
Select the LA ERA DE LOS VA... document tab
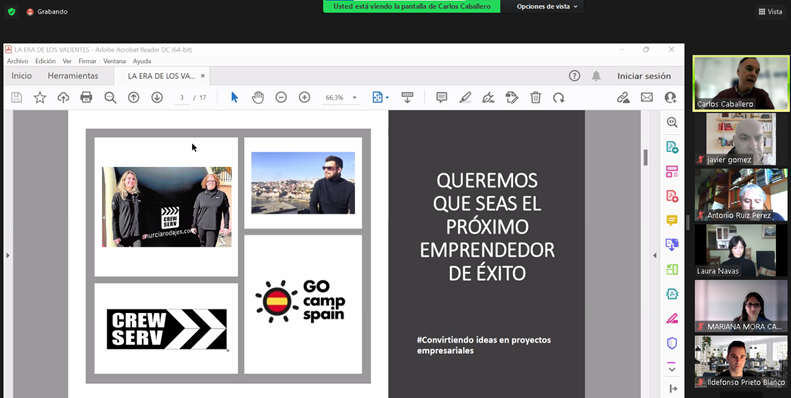161,76
